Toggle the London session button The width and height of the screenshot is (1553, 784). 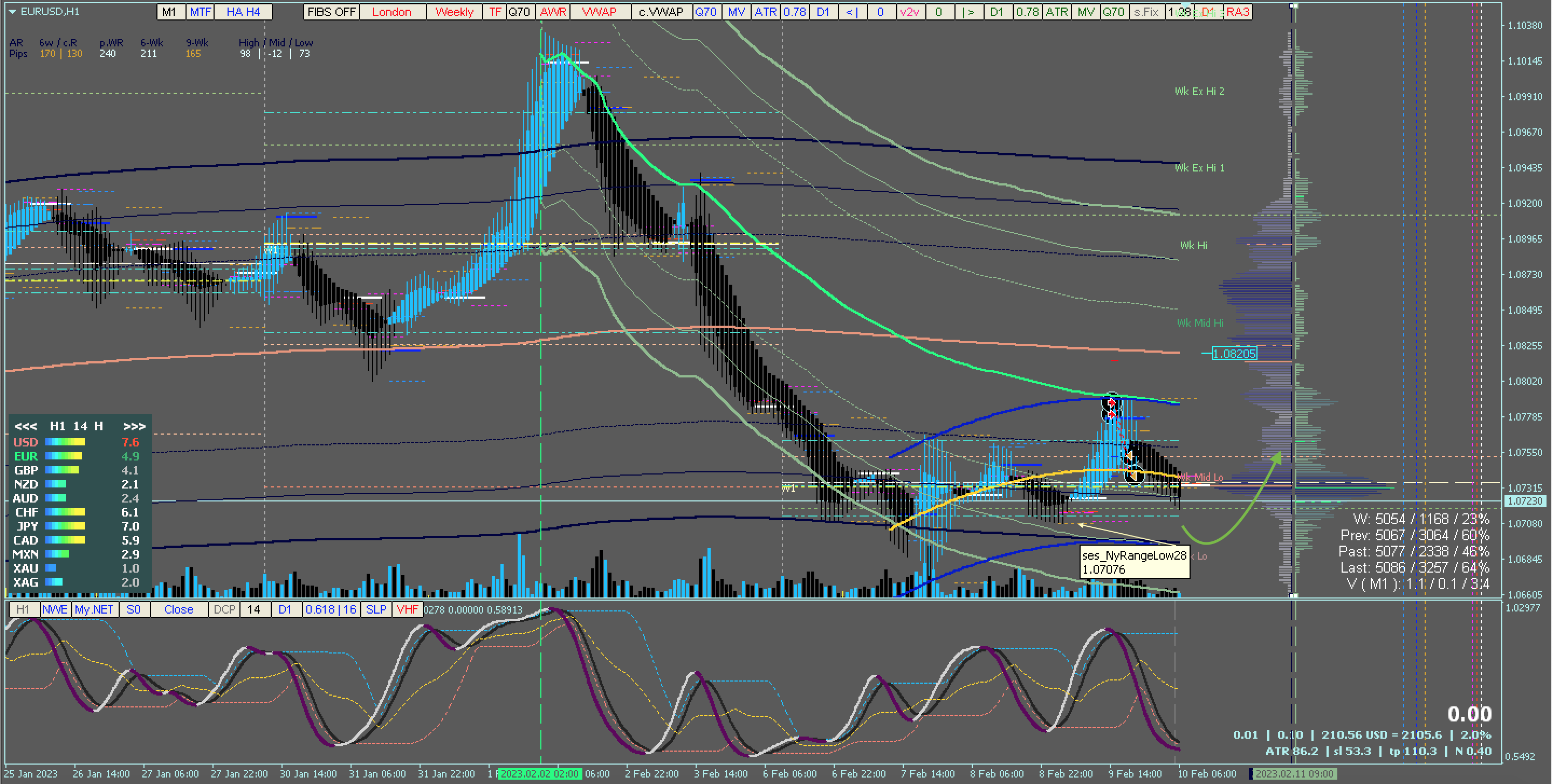click(392, 12)
